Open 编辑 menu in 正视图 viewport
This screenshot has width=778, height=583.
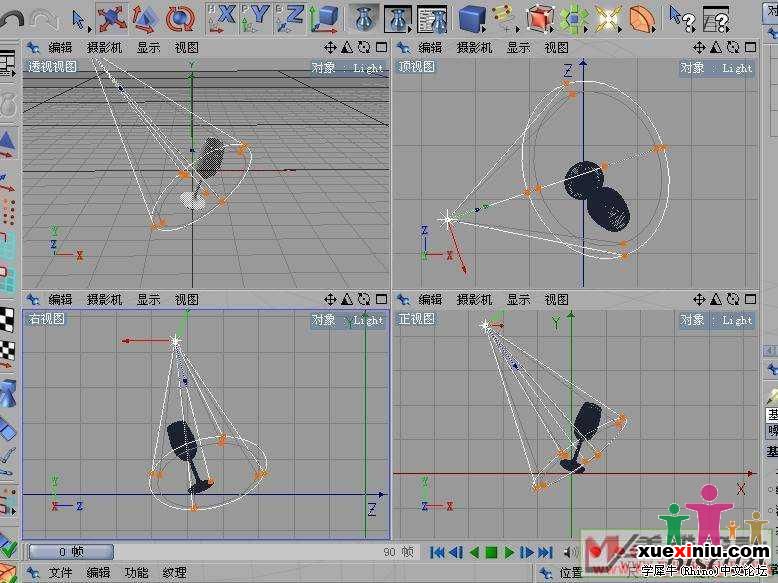tap(430, 300)
